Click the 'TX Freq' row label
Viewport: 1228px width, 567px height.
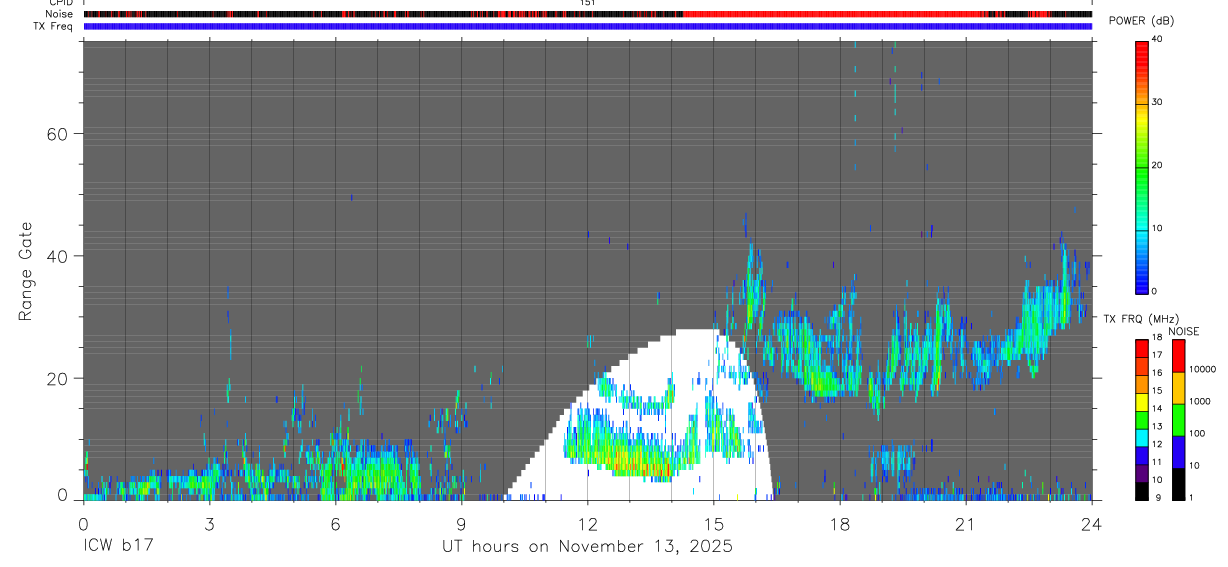pos(53,26)
